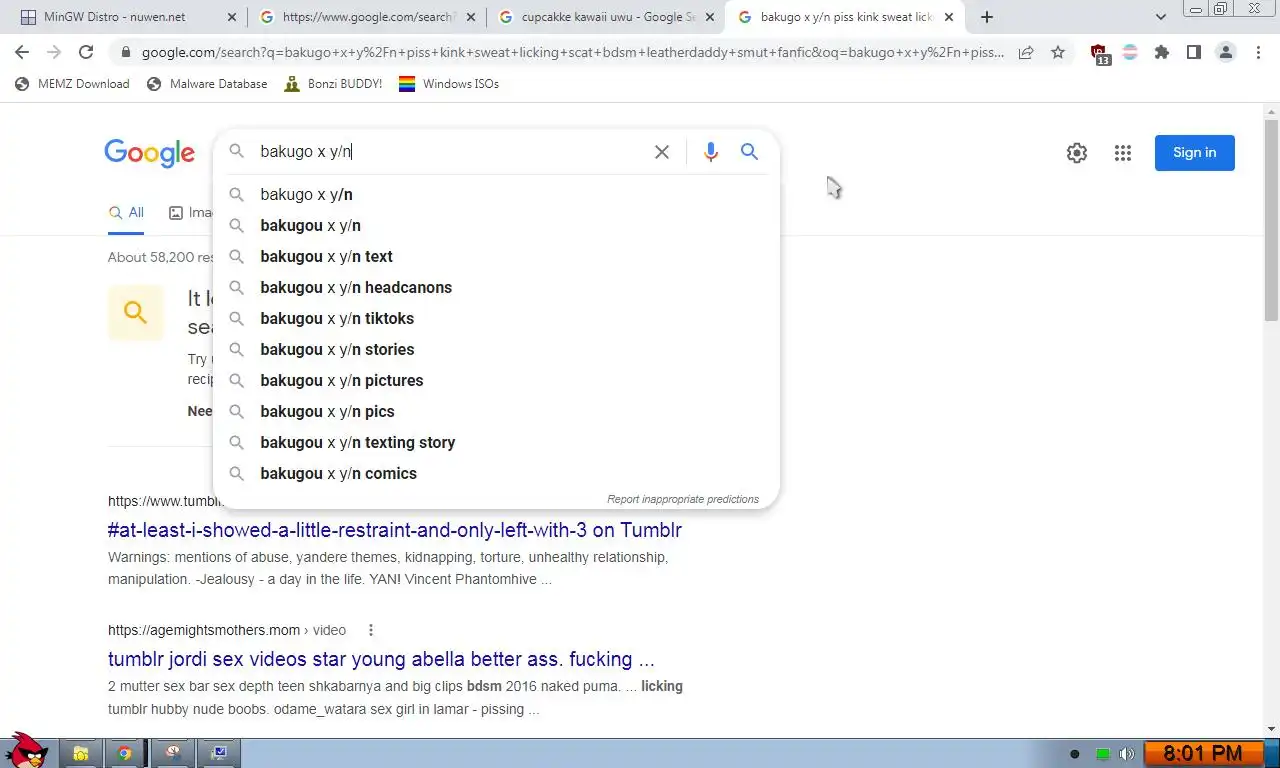Open the Windows ISOs bookmark
Image resolution: width=1280 pixels, height=768 pixels.
pos(449,84)
